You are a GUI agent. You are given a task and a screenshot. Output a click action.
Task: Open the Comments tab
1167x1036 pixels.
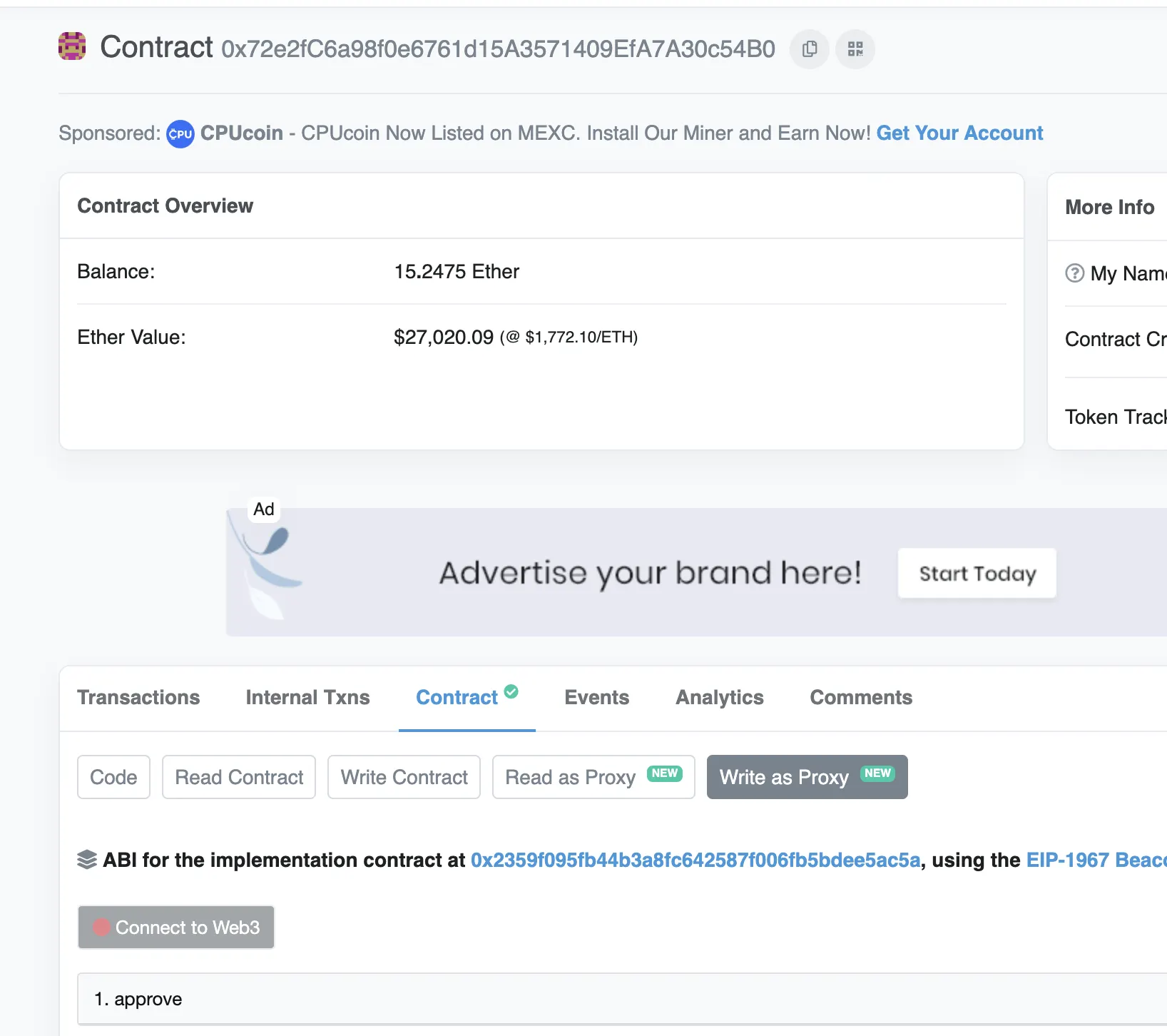click(x=860, y=697)
